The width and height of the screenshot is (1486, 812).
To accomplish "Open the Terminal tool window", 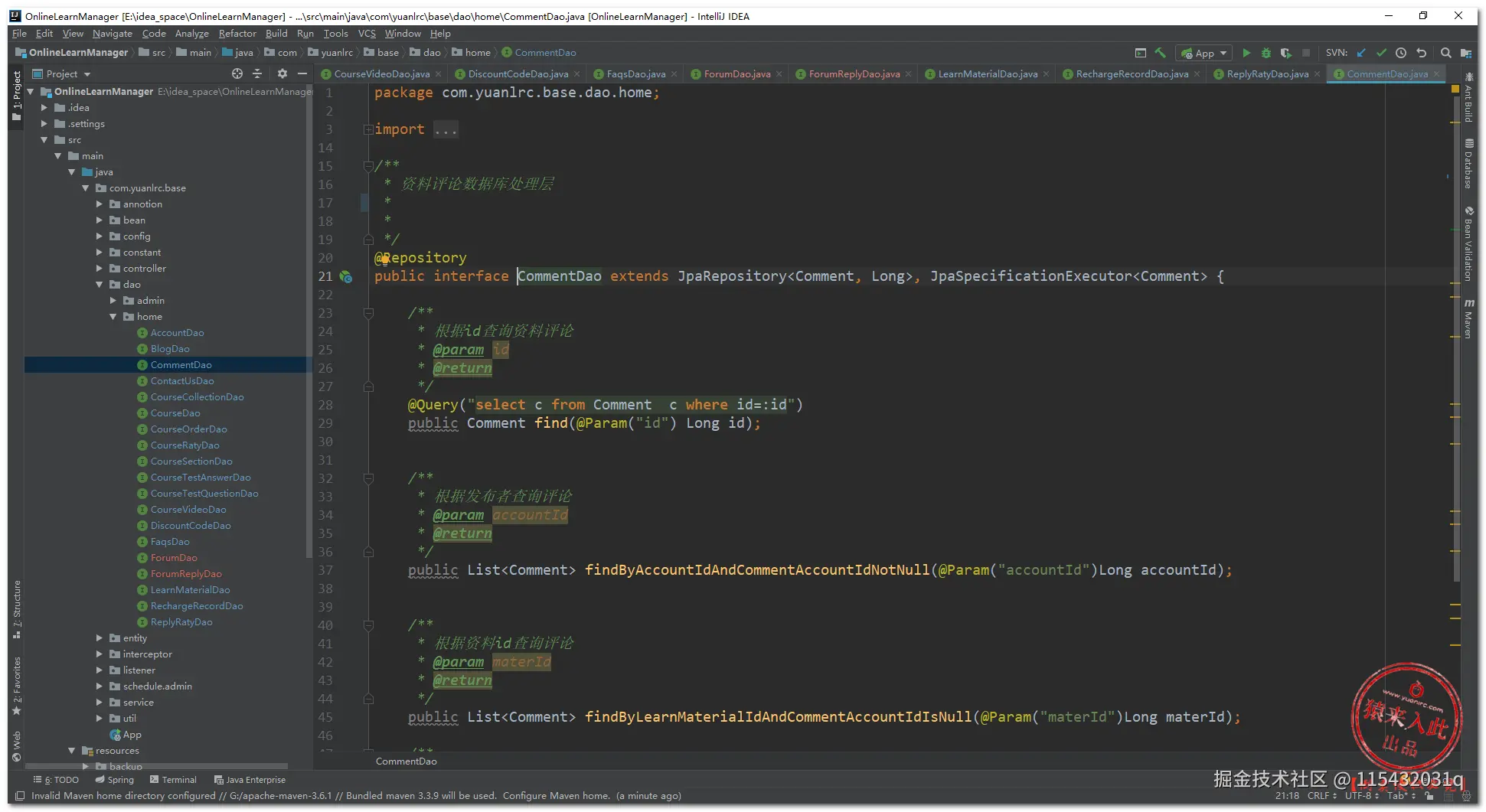I will (x=174, y=780).
